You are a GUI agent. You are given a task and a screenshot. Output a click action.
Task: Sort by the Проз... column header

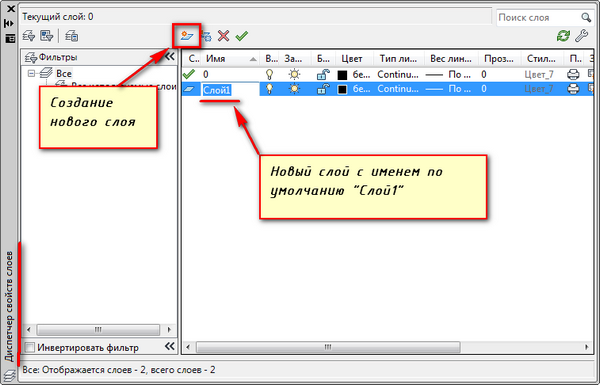(499, 59)
